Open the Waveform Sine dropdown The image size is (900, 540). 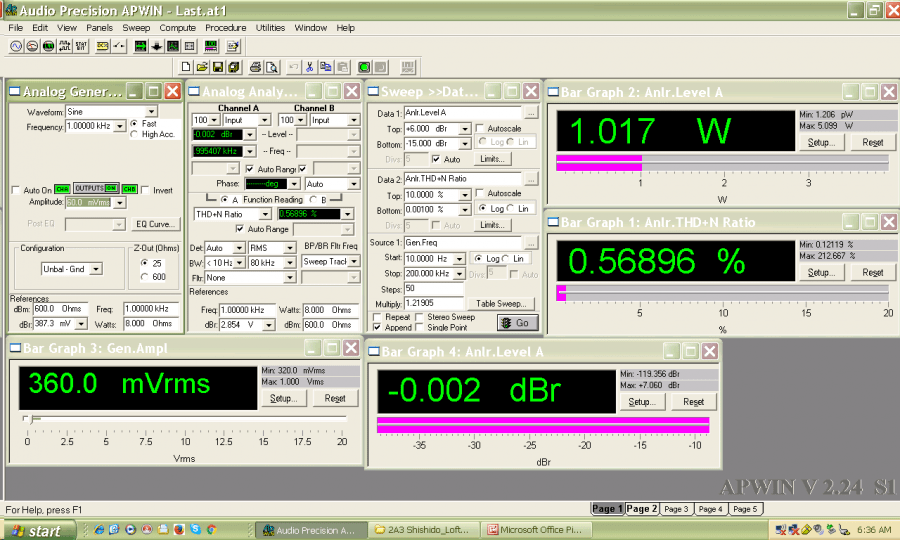pyautogui.click(x=151, y=111)
